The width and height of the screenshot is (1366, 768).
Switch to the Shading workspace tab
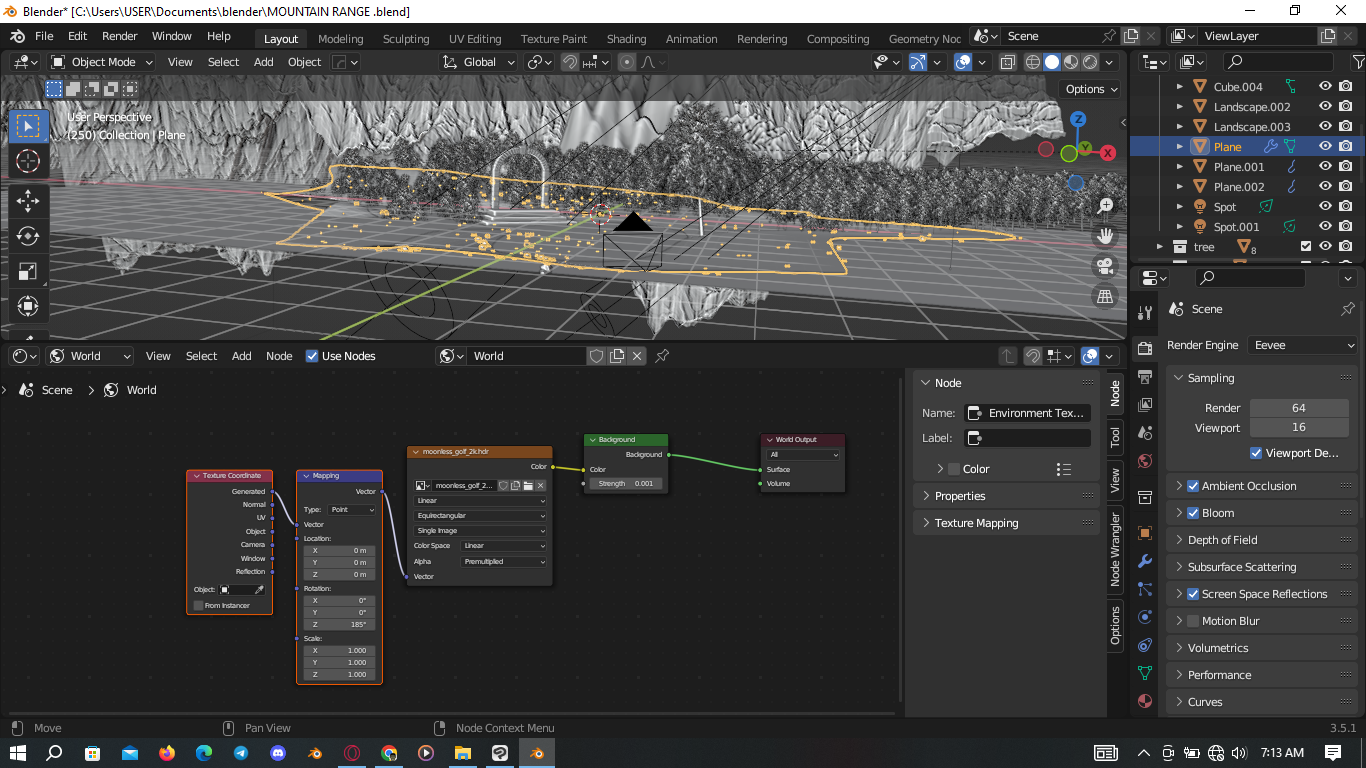626,39
